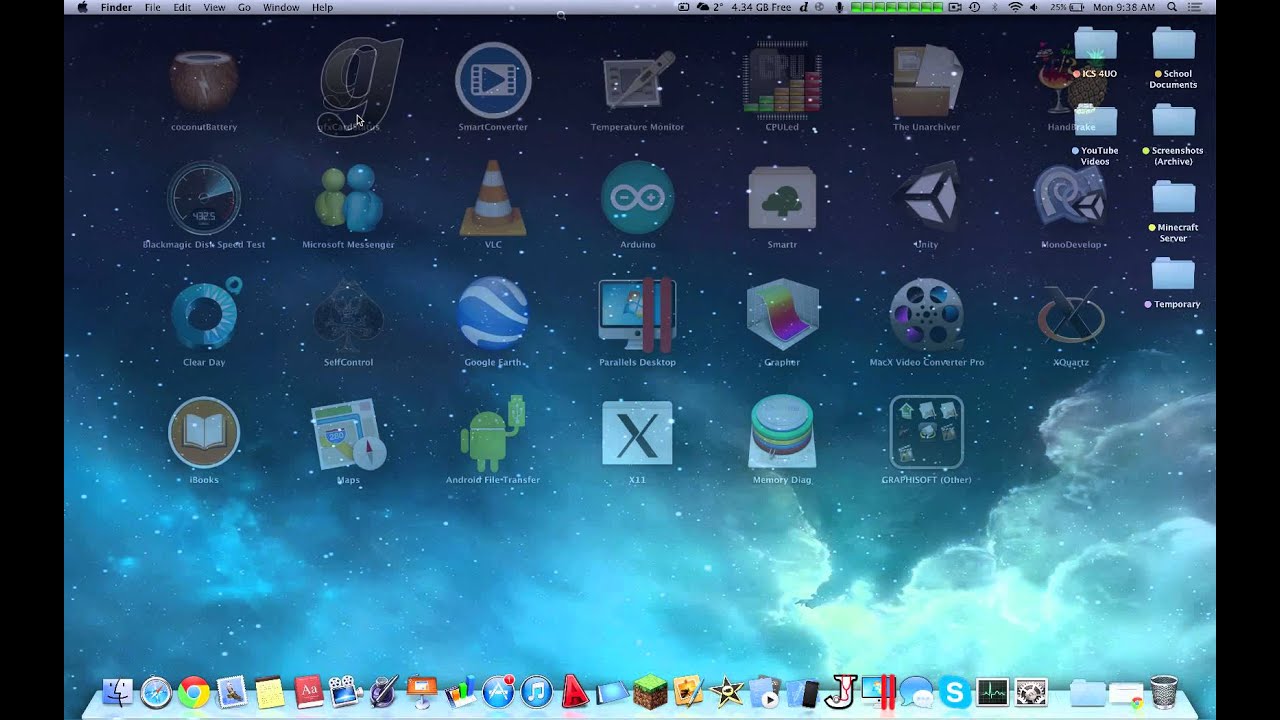This screenshot has height=720, width=1280.
Task: Launch Keynote from the Dock
Action: pos(422,692)
